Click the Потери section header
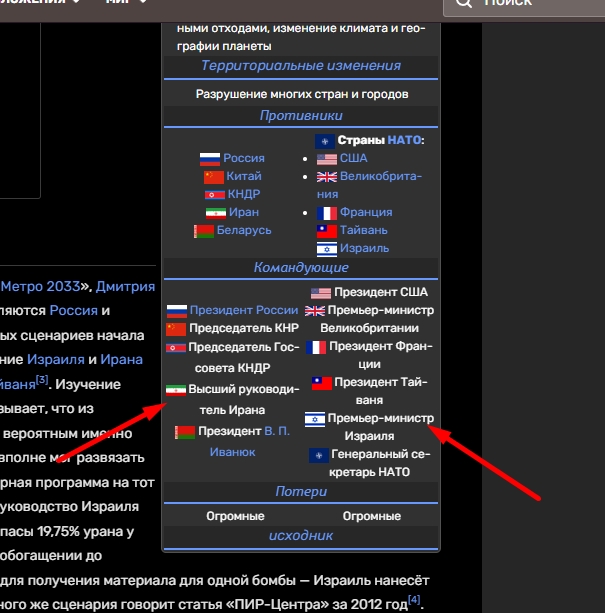 pyautogui.click(x=301, y=491)
